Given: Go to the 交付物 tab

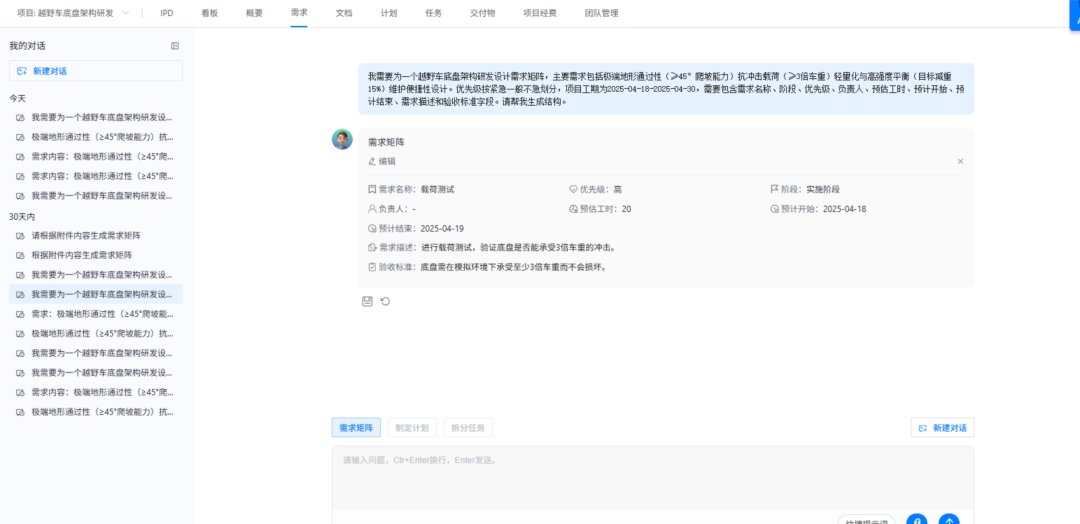Looking at the screenshot, I should (x=482, y=13).
